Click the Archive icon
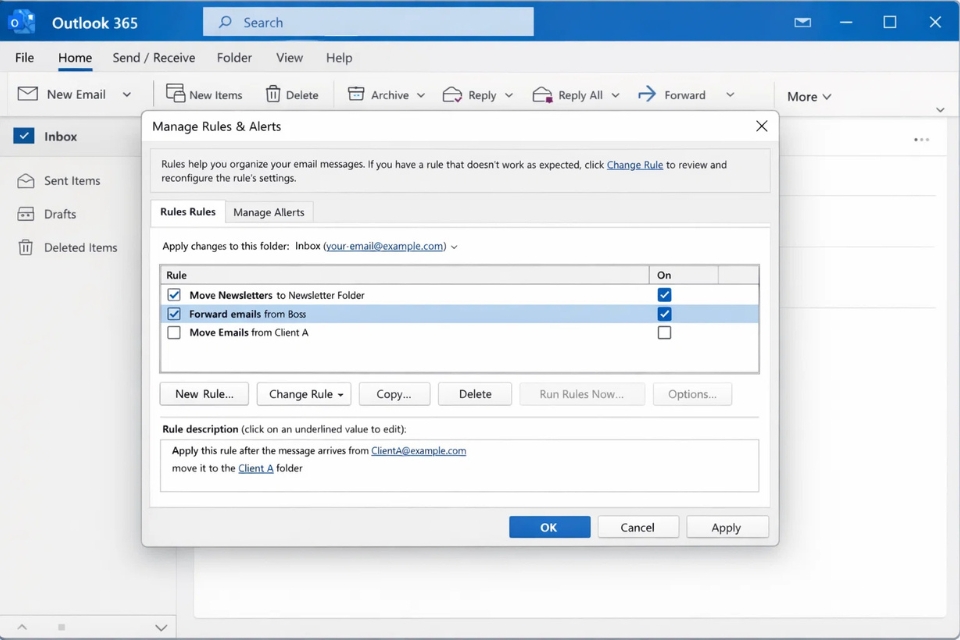Image resolution: width=960 pixels, height=640 pixels. [355, 93]
